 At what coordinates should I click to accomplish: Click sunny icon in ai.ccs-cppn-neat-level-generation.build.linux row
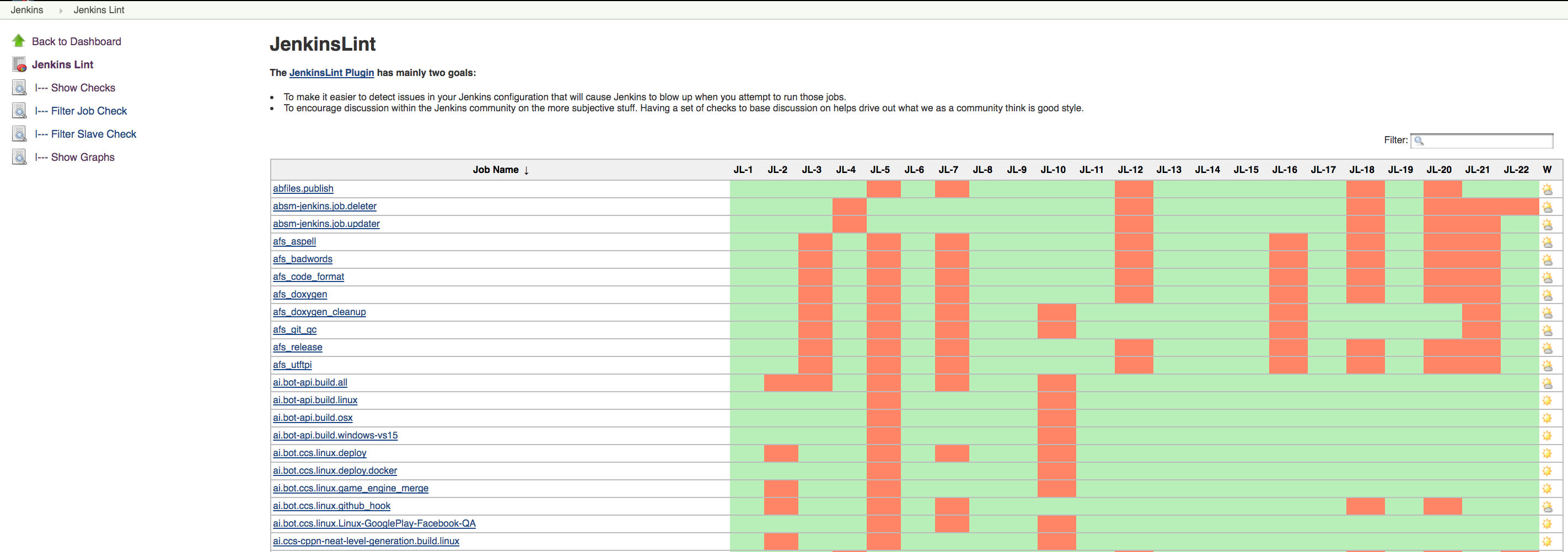(x=1547, y=542)
